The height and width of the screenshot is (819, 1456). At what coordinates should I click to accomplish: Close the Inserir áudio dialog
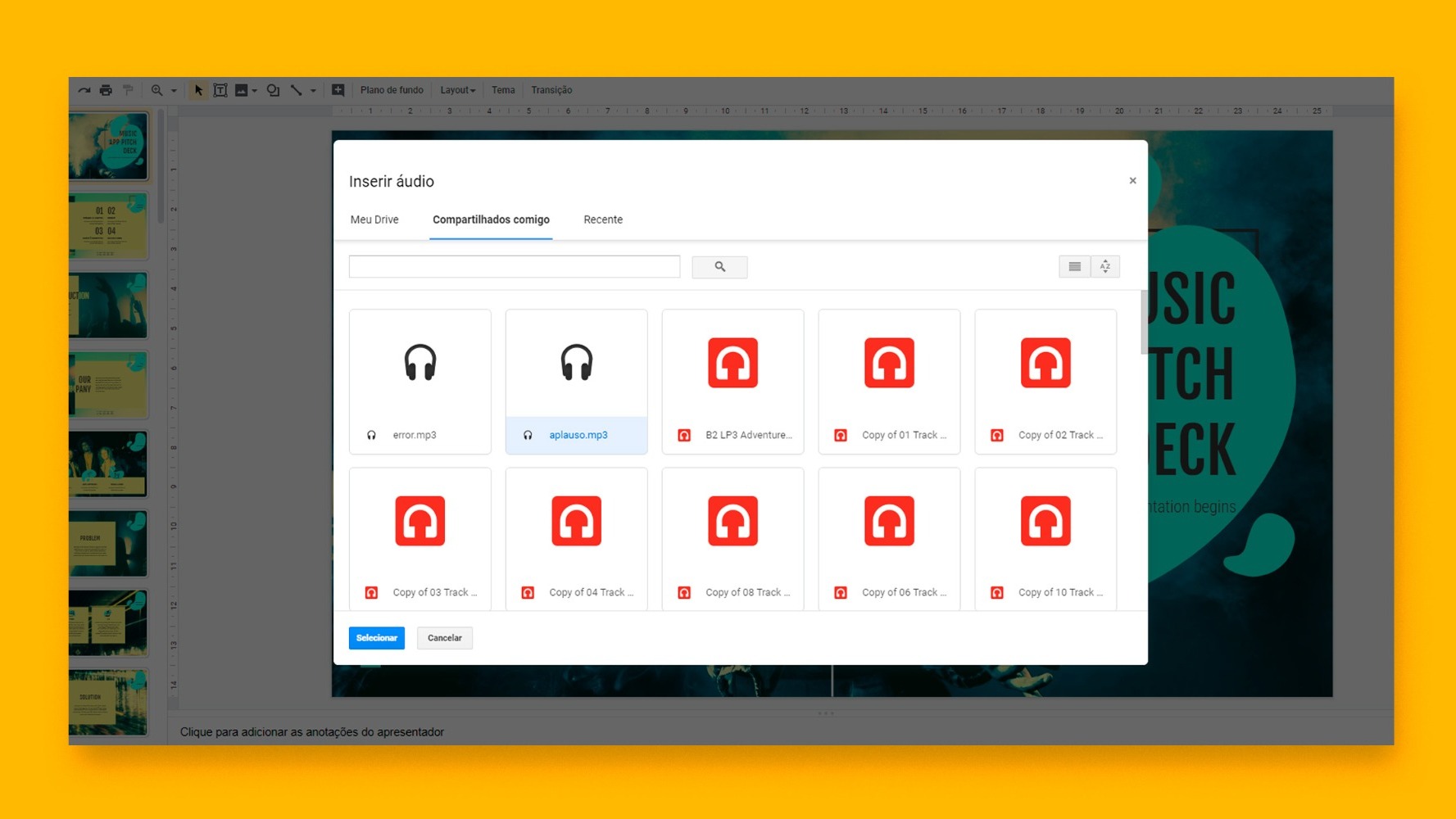coord(1132,181)
